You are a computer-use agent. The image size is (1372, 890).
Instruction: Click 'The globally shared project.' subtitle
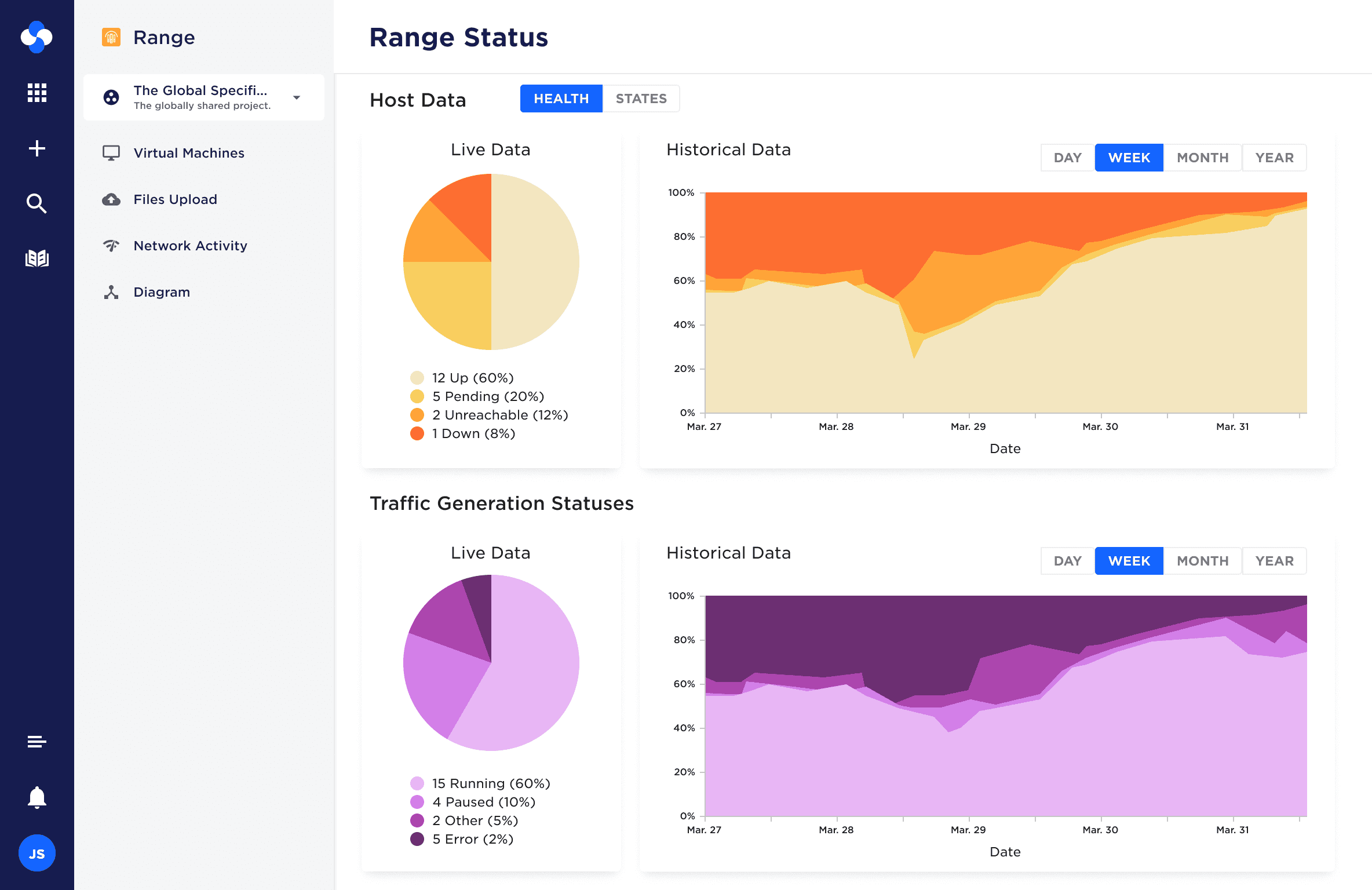[x=202, y=105]
